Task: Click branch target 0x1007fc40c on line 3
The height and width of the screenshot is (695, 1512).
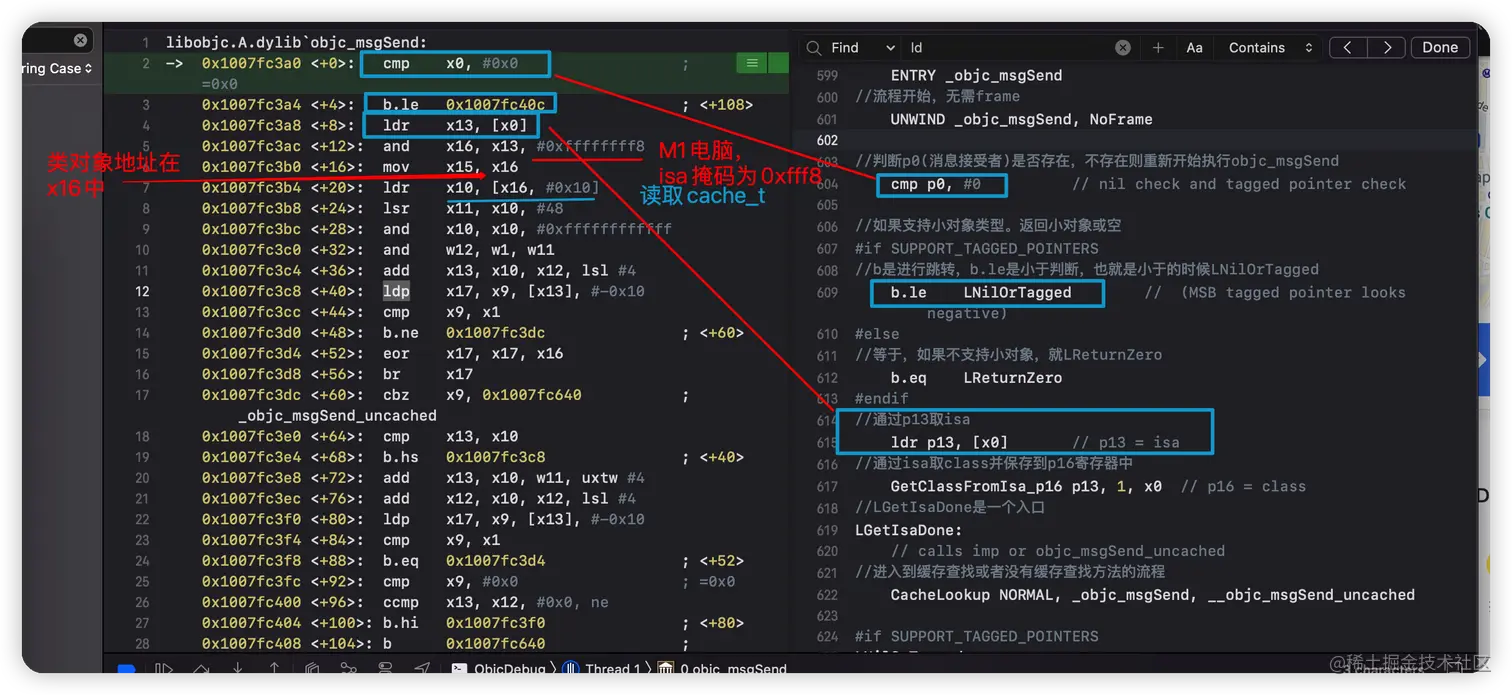Action: click(x=496, y=105)
